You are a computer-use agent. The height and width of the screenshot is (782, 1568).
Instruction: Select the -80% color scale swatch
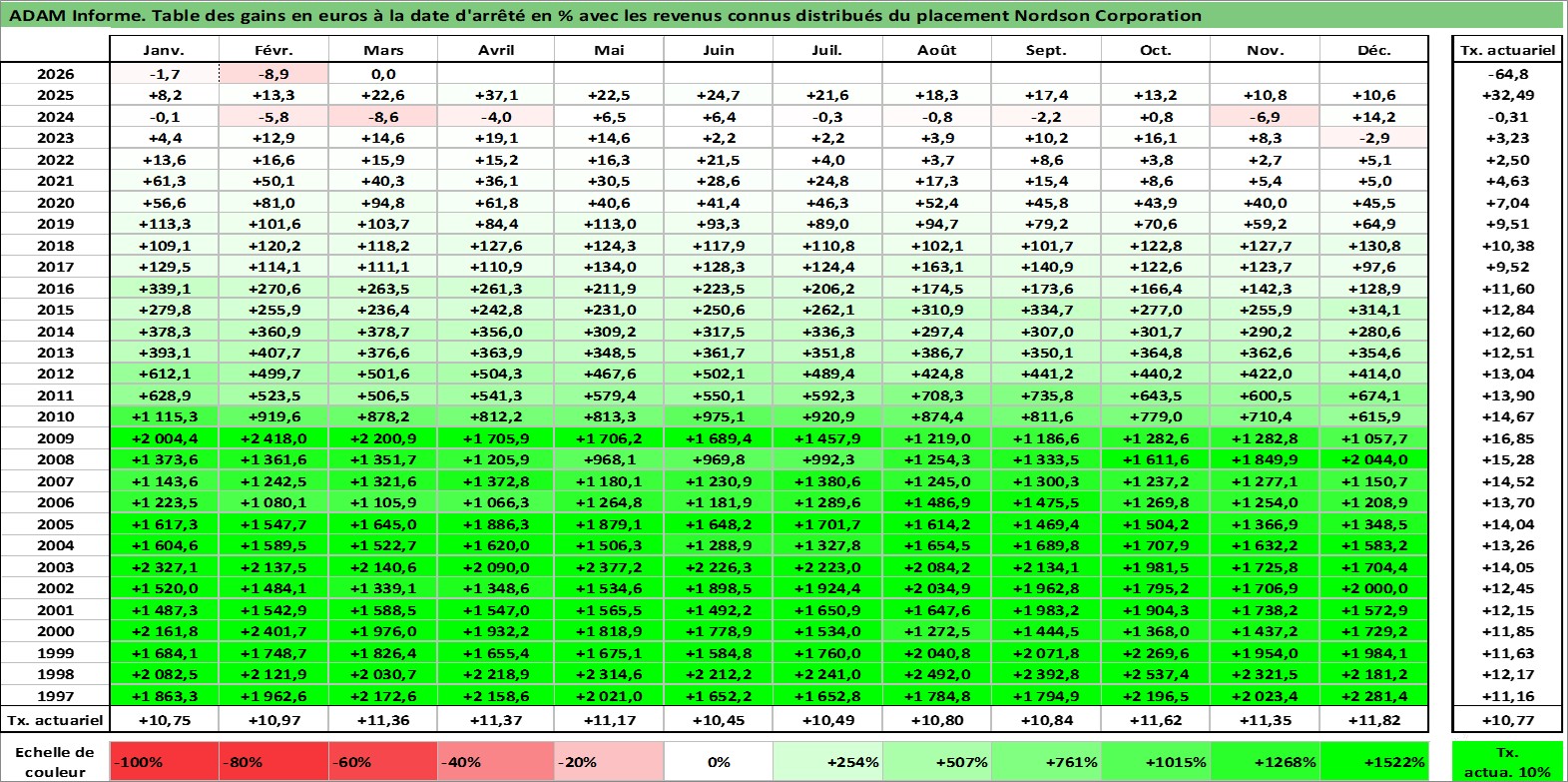pos(273,761)
